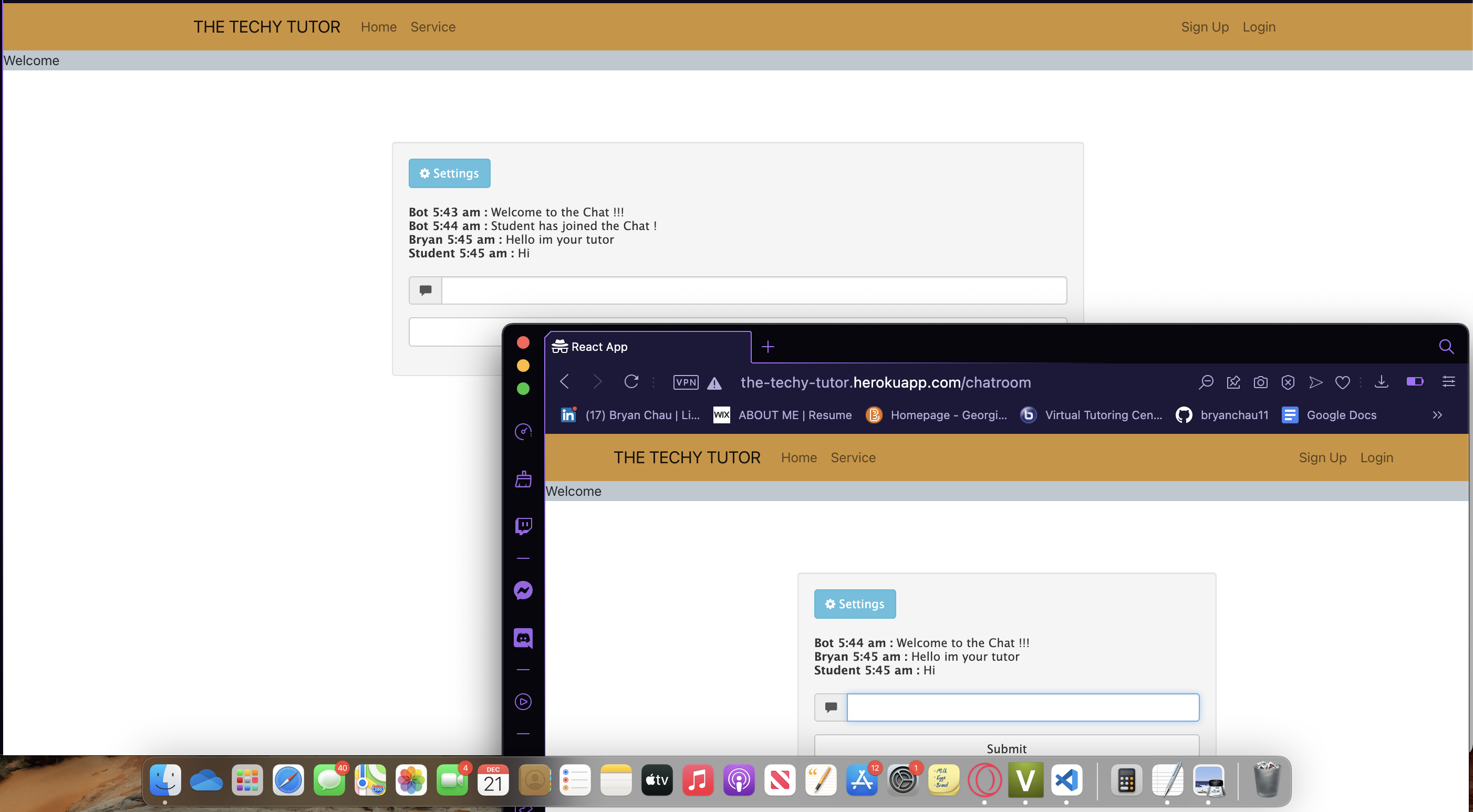Screen dimensions: 1473x812
Task: Open the easy setup sliders icon
Action: coord(1449,381)
